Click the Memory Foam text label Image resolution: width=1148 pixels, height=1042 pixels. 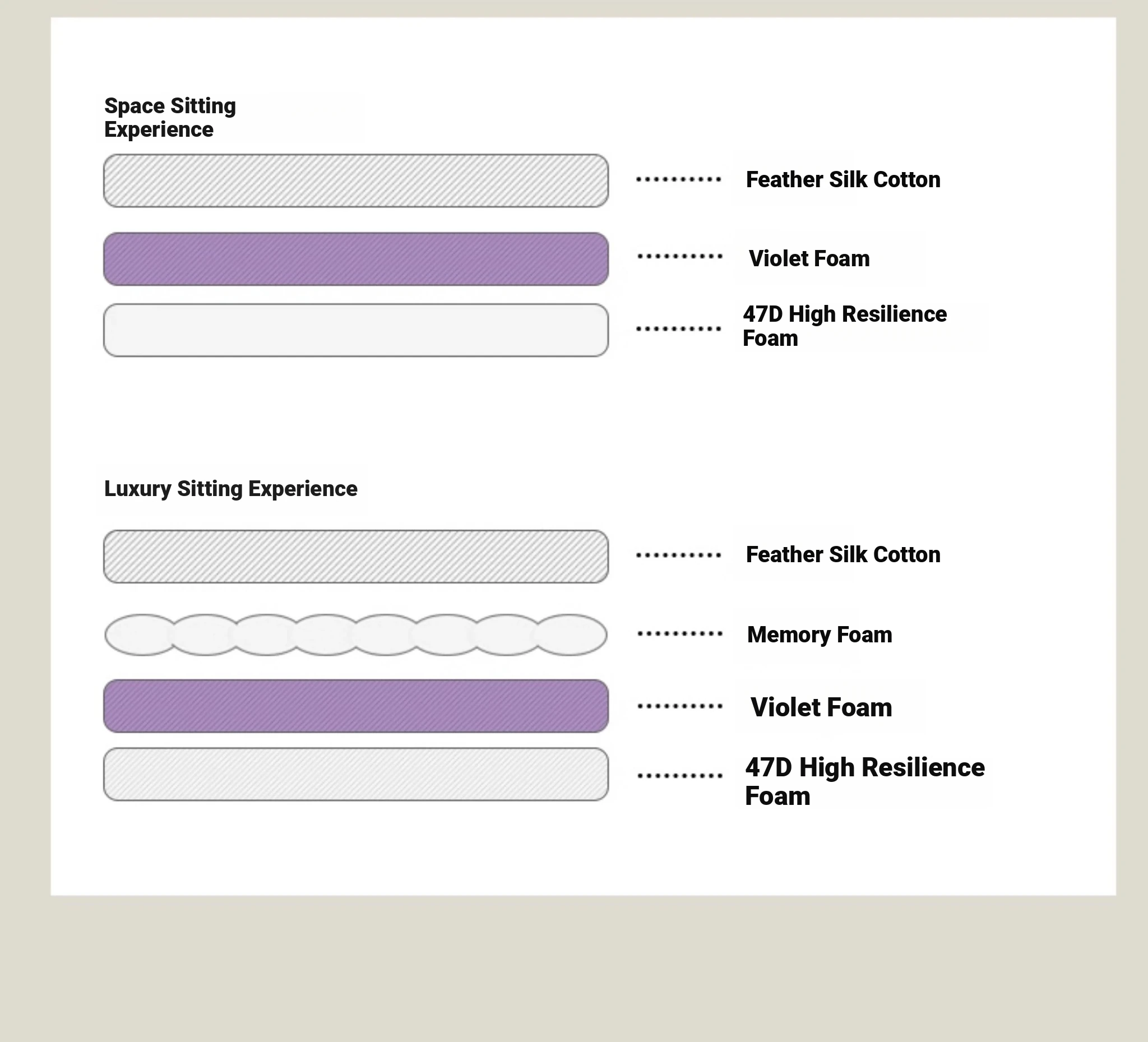pos(820,635)
